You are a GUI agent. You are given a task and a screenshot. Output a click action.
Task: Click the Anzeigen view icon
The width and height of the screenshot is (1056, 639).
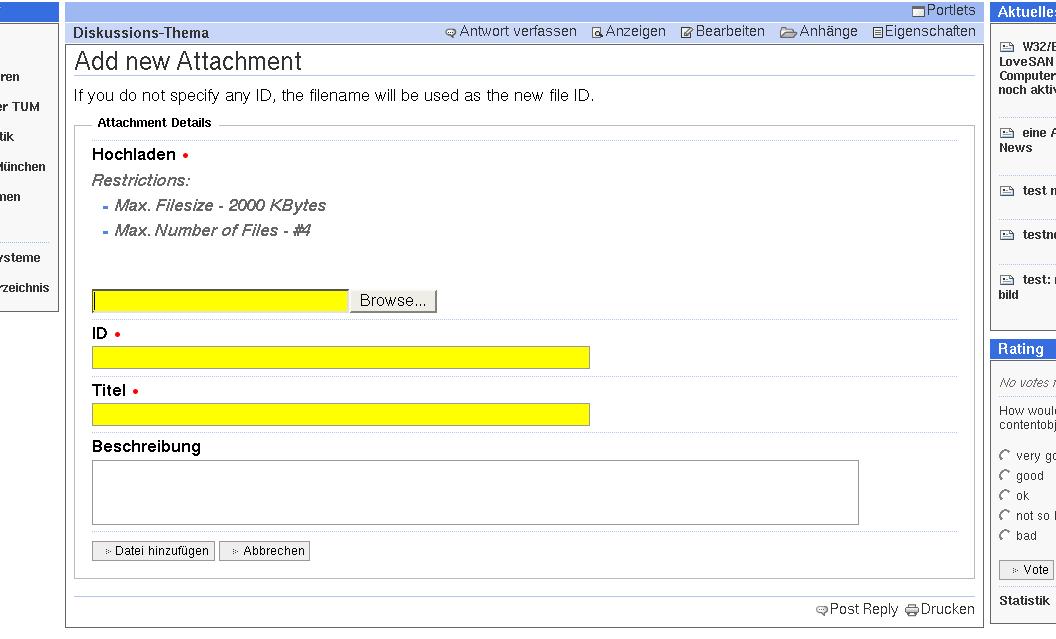tap(597, 32)
